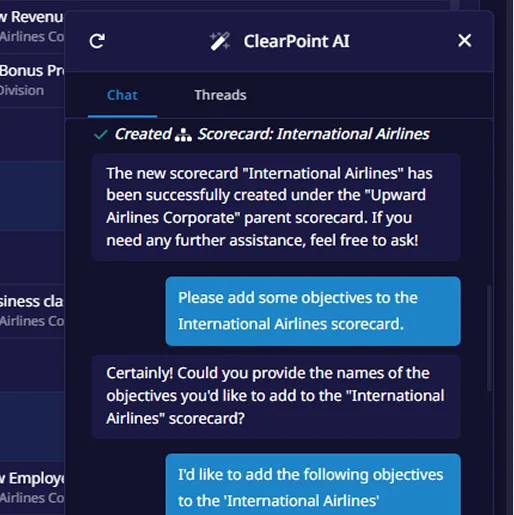Click the 'Please add some objectives' message
The width and height of the screenshot is (514, 515).
pyautogui.click(x=313, y=311)
